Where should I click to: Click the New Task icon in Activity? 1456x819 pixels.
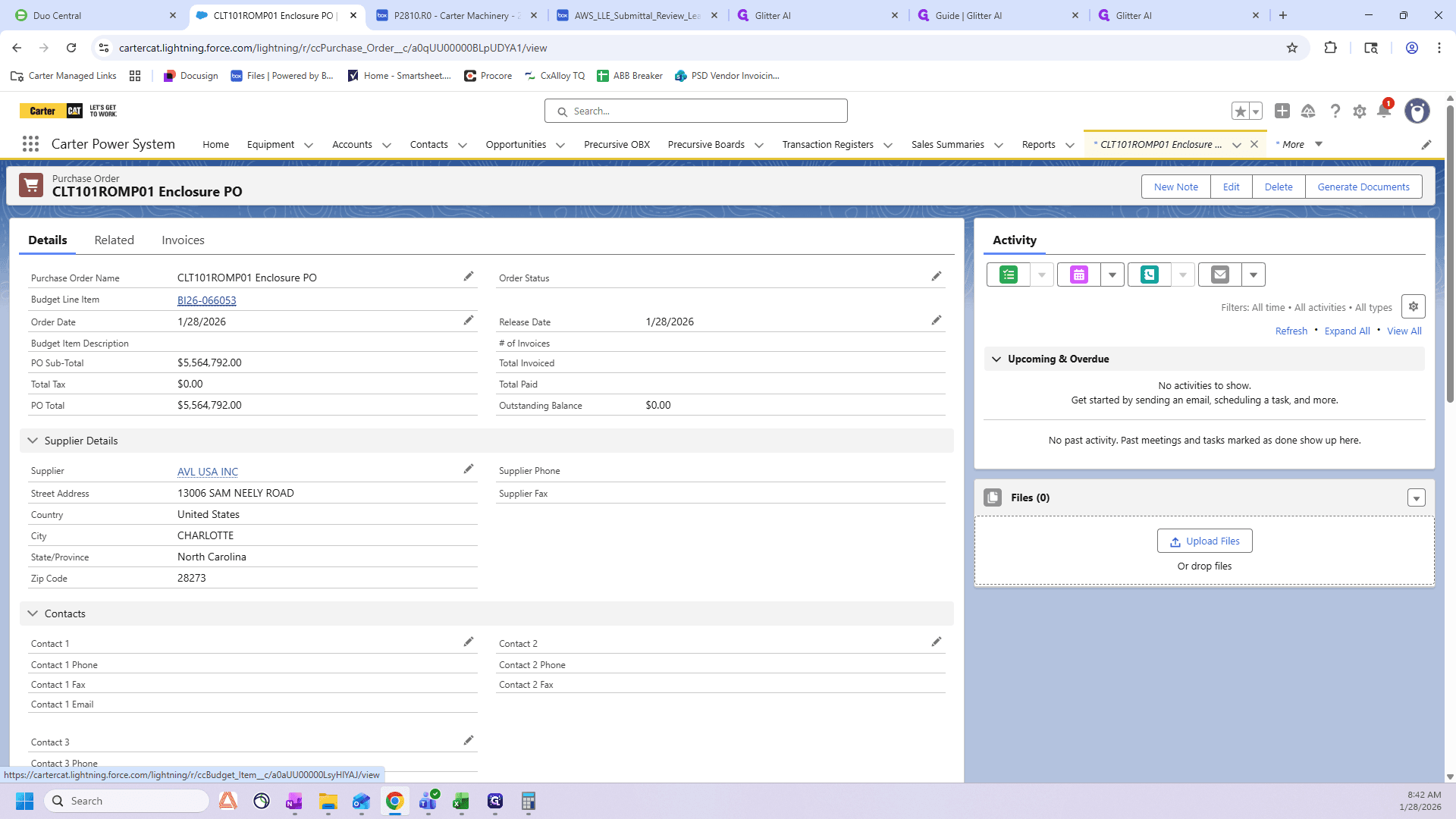pos(1009,275)
